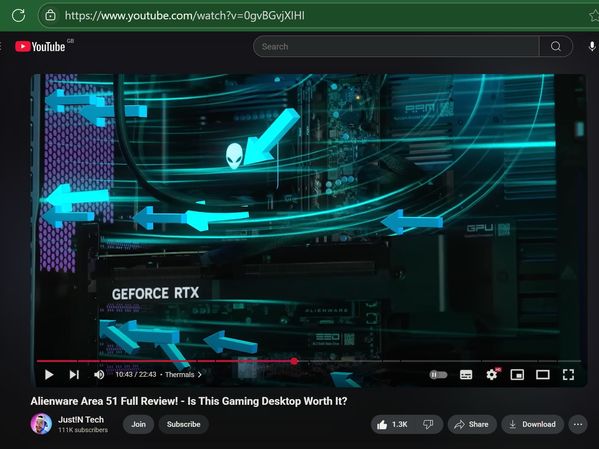
Task: Enter full screen mode
Action: pos(568,374)
